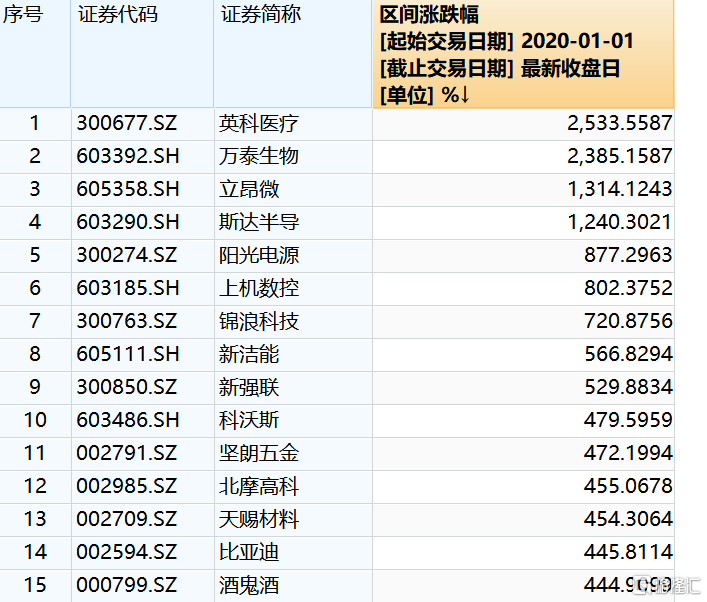Select the 序号 column header
Image resolution: width=707 pixels, height=602 pixels.
click(35, 54)
